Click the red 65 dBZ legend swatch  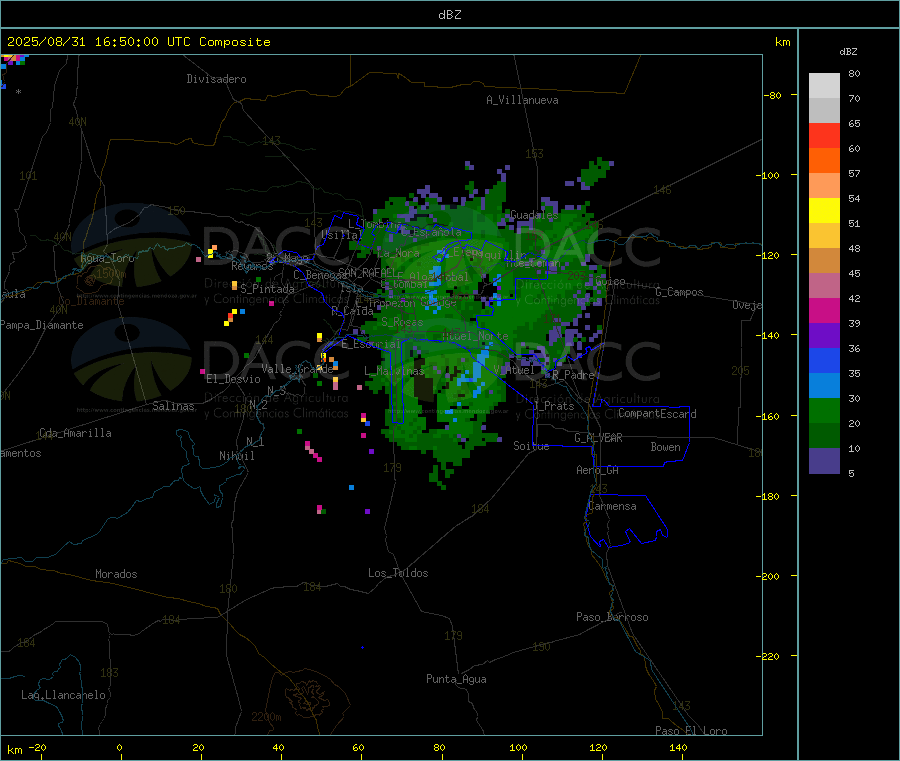click(x=824, y=135)
